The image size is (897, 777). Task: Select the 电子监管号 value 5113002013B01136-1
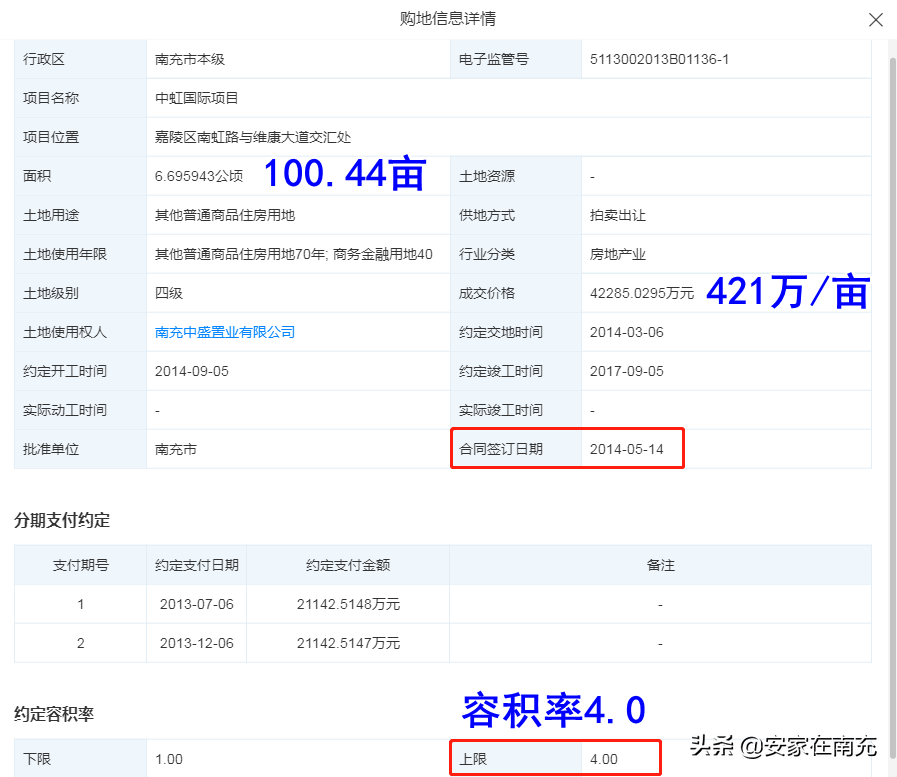click(659, 60)
